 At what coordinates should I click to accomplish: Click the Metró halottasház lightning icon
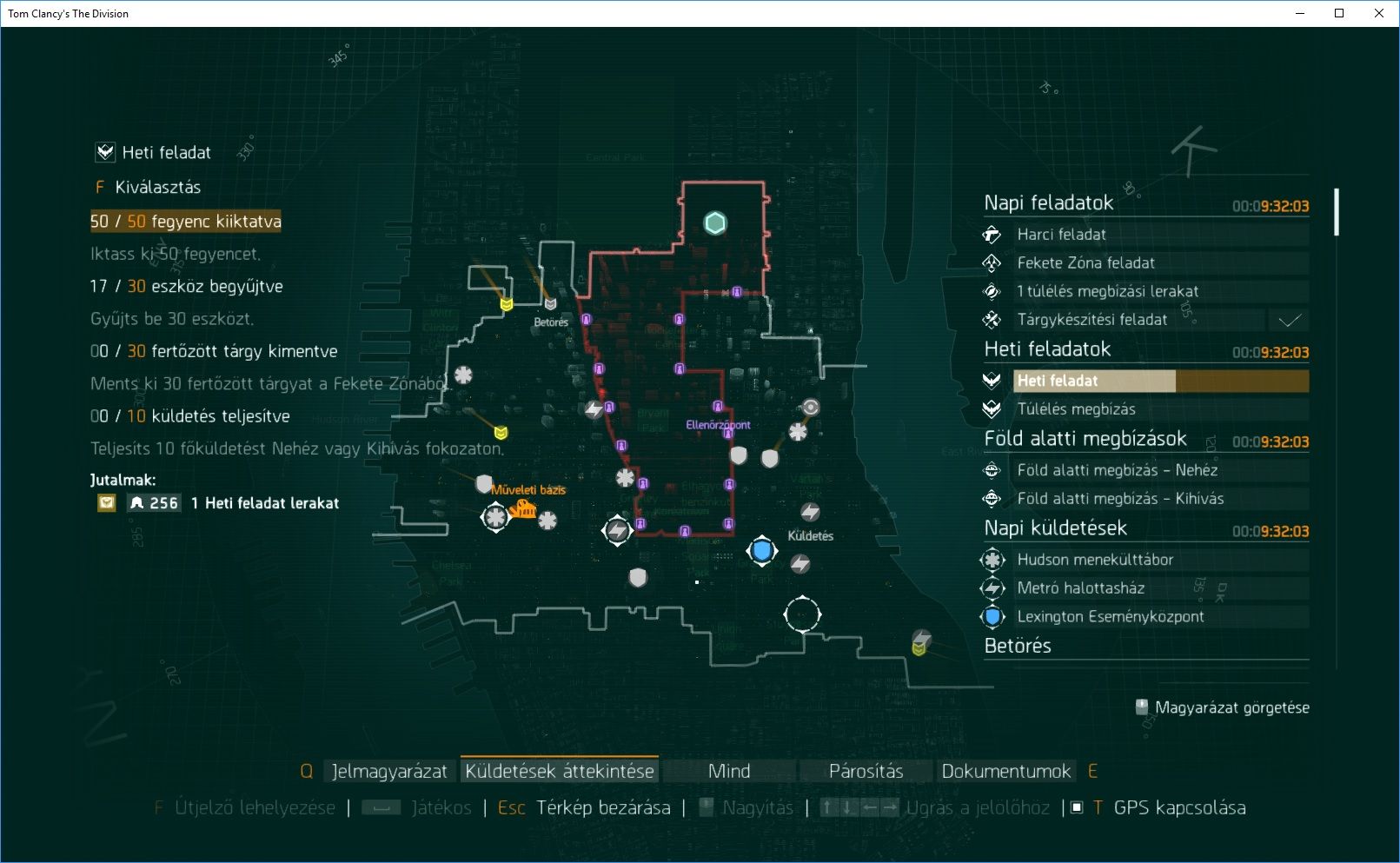[992, 588]
